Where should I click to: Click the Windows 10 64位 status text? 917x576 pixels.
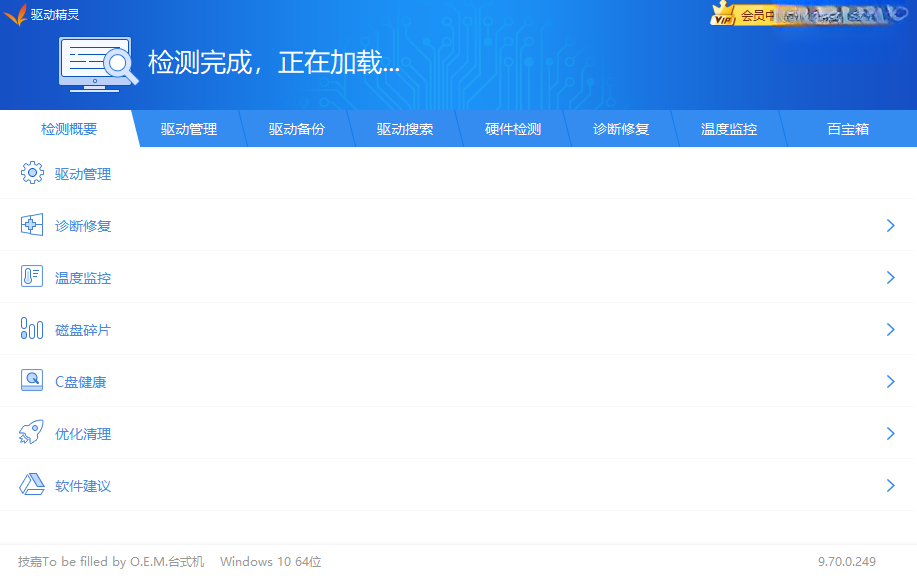271,561
